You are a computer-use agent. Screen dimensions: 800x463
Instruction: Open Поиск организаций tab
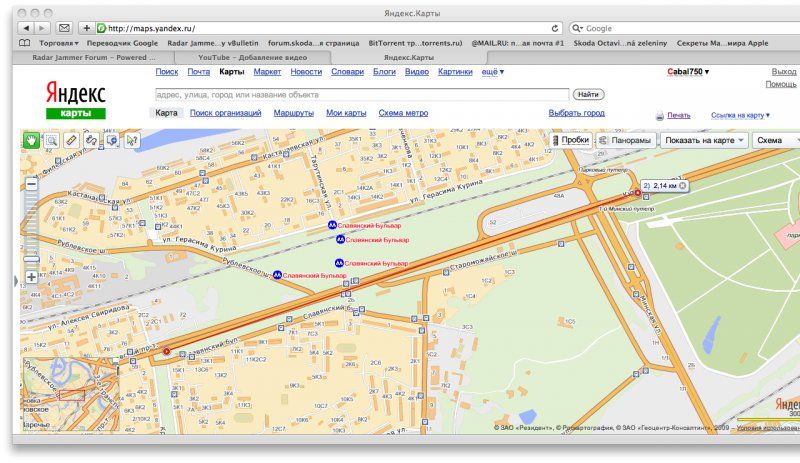coord(226,113)
